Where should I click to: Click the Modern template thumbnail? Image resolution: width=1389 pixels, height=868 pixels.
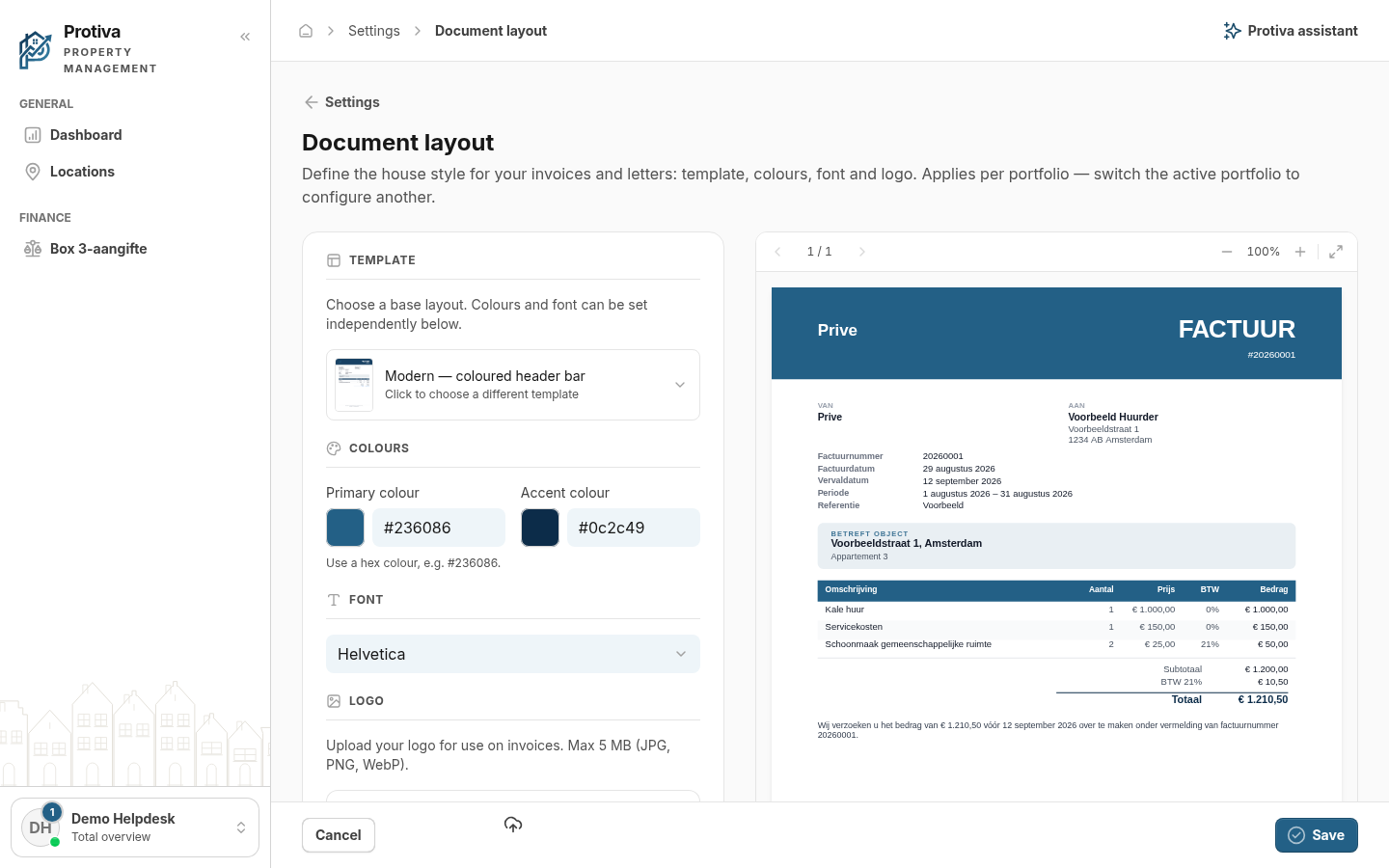[x=354, y=385]
